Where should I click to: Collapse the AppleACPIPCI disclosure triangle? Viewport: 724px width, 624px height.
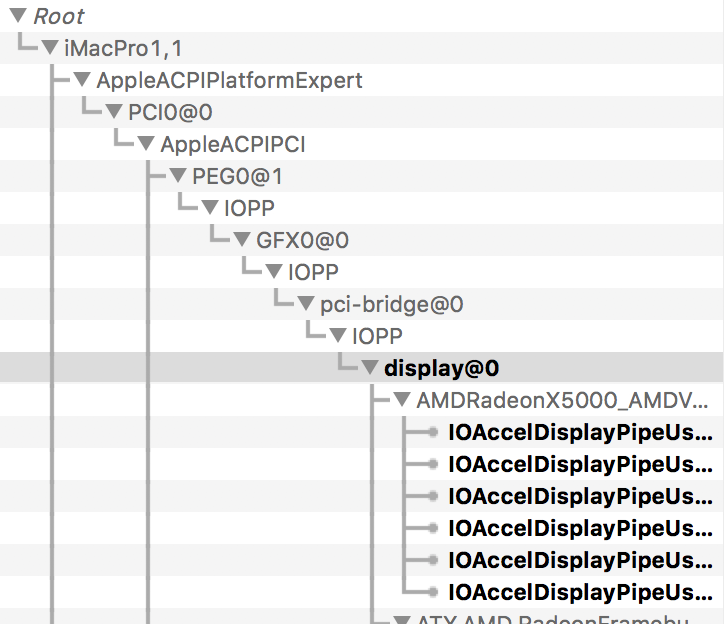145,143
